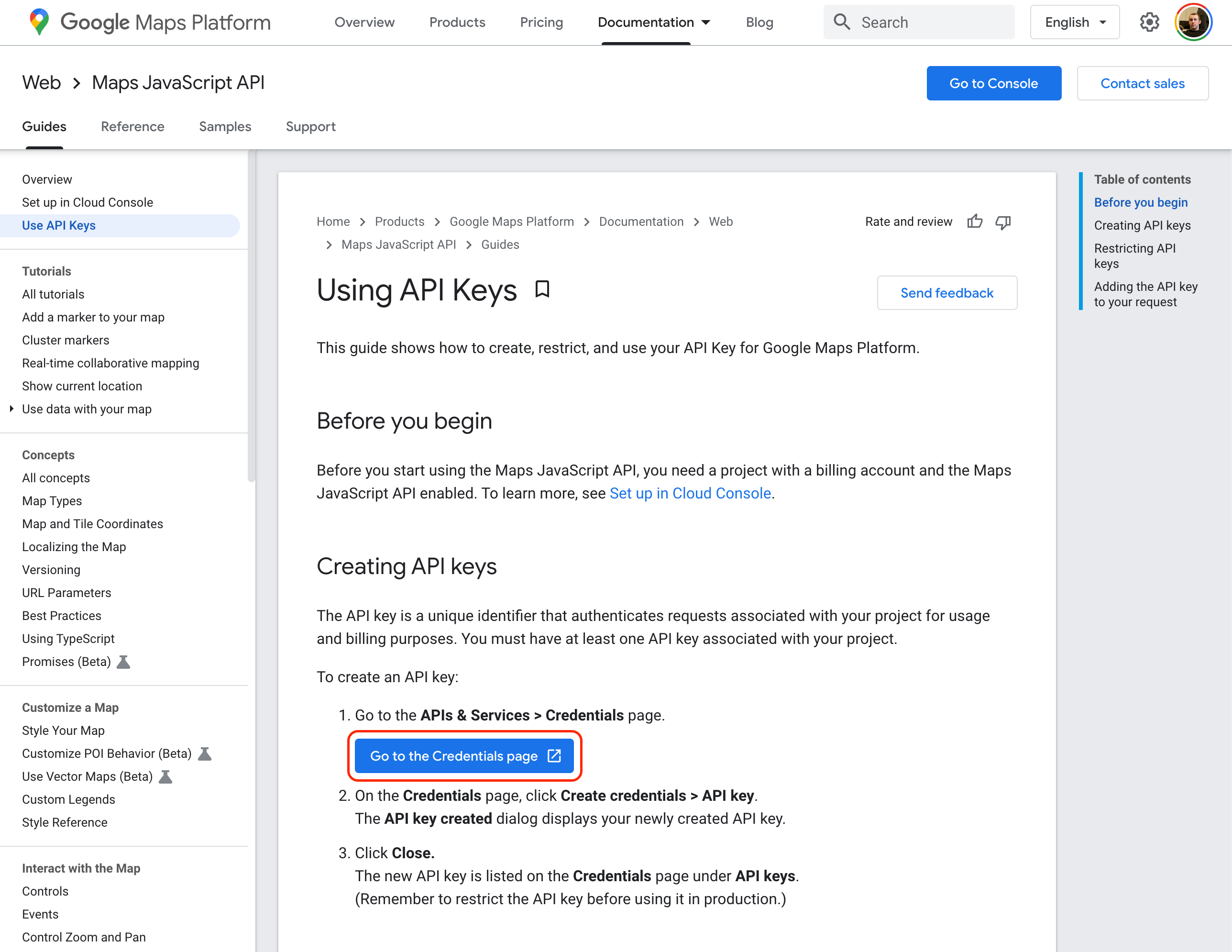
Task: Follow the Set up in Cloud Console link in paragraph
Action: [691, 493]
